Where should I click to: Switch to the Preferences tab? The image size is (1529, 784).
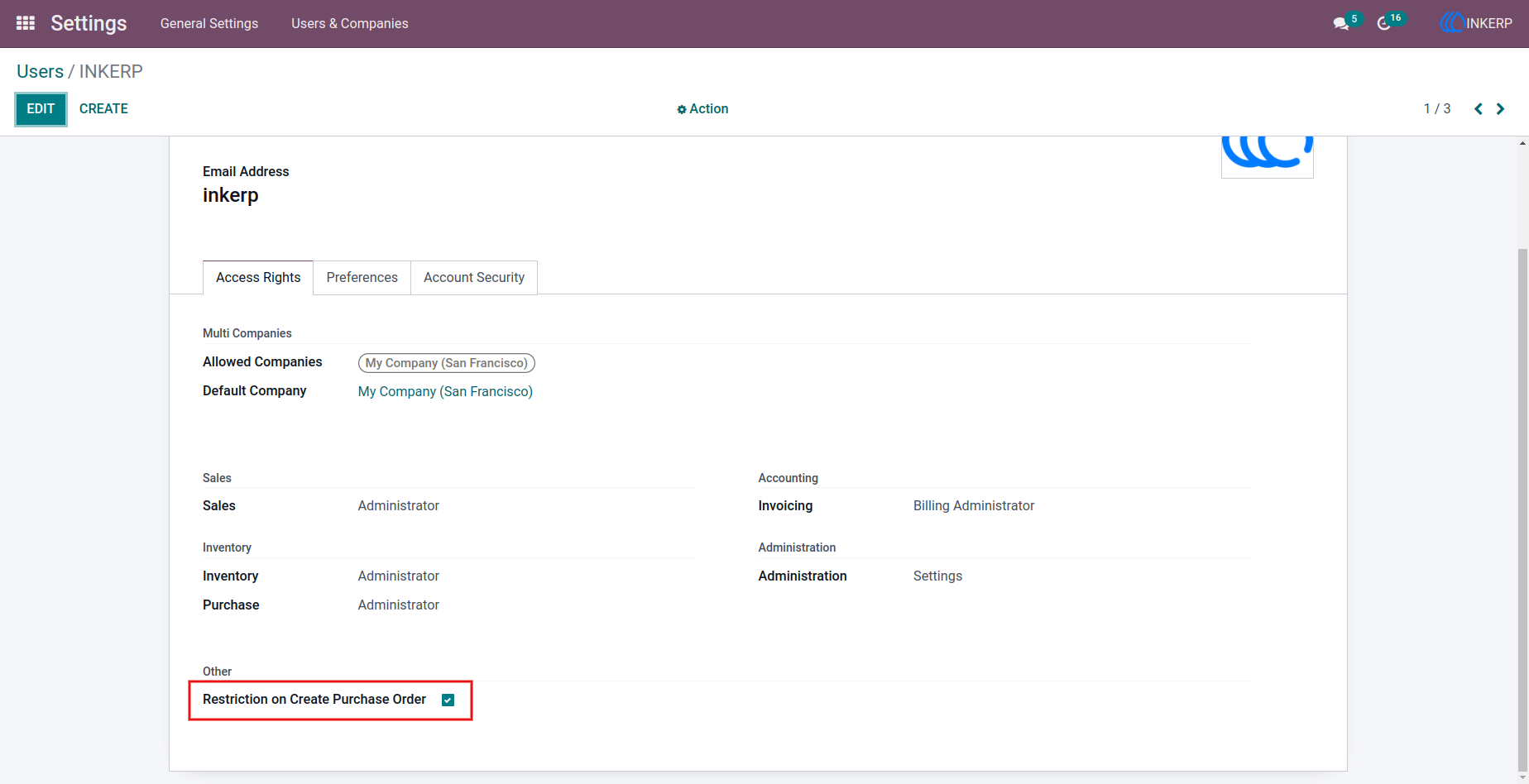pos(362,278)
